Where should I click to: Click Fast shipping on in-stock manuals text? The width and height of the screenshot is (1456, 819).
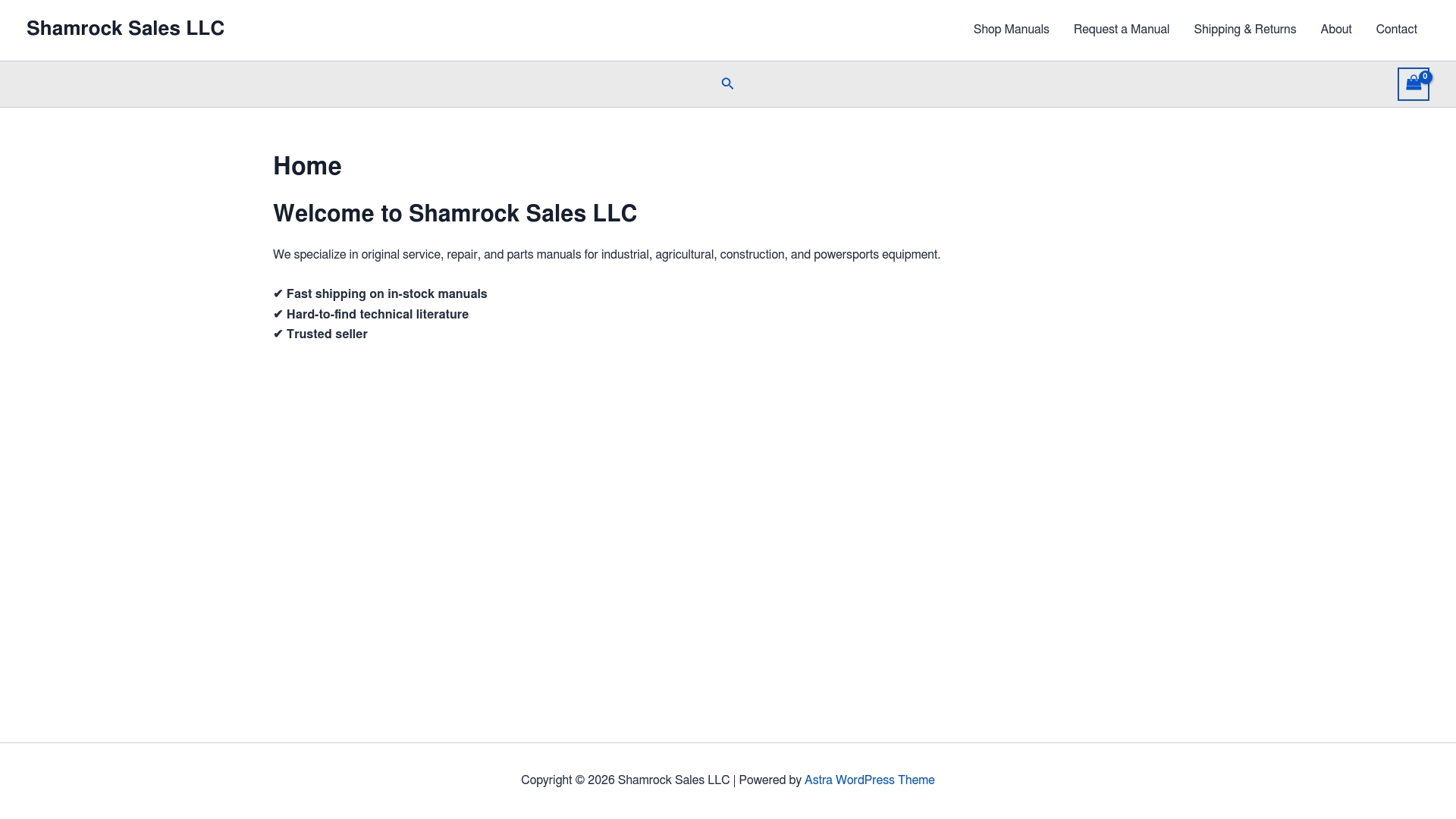387,294
